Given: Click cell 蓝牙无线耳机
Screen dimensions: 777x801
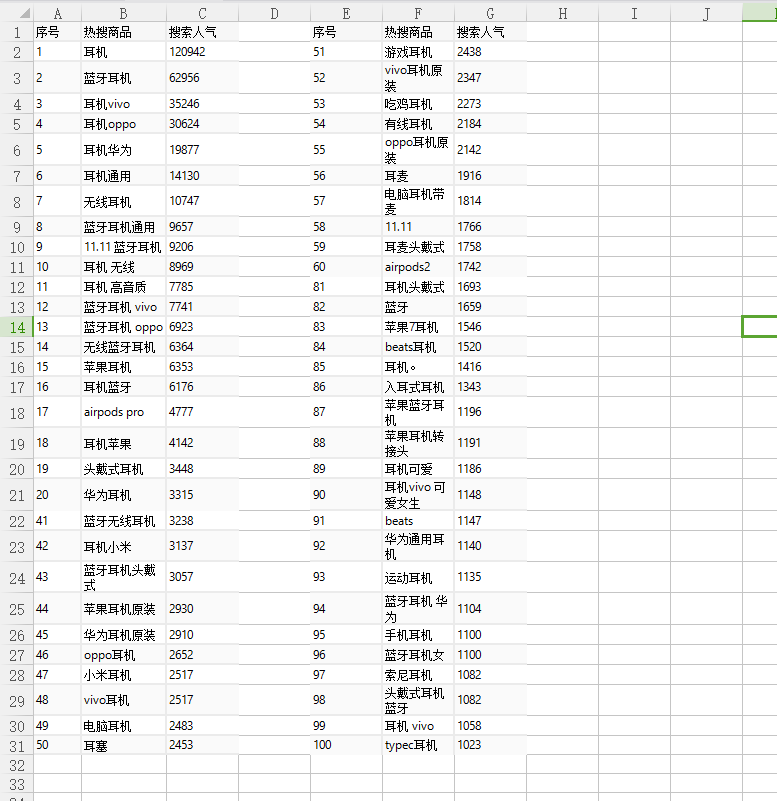Looking at the screenshot, I should 124,521.
